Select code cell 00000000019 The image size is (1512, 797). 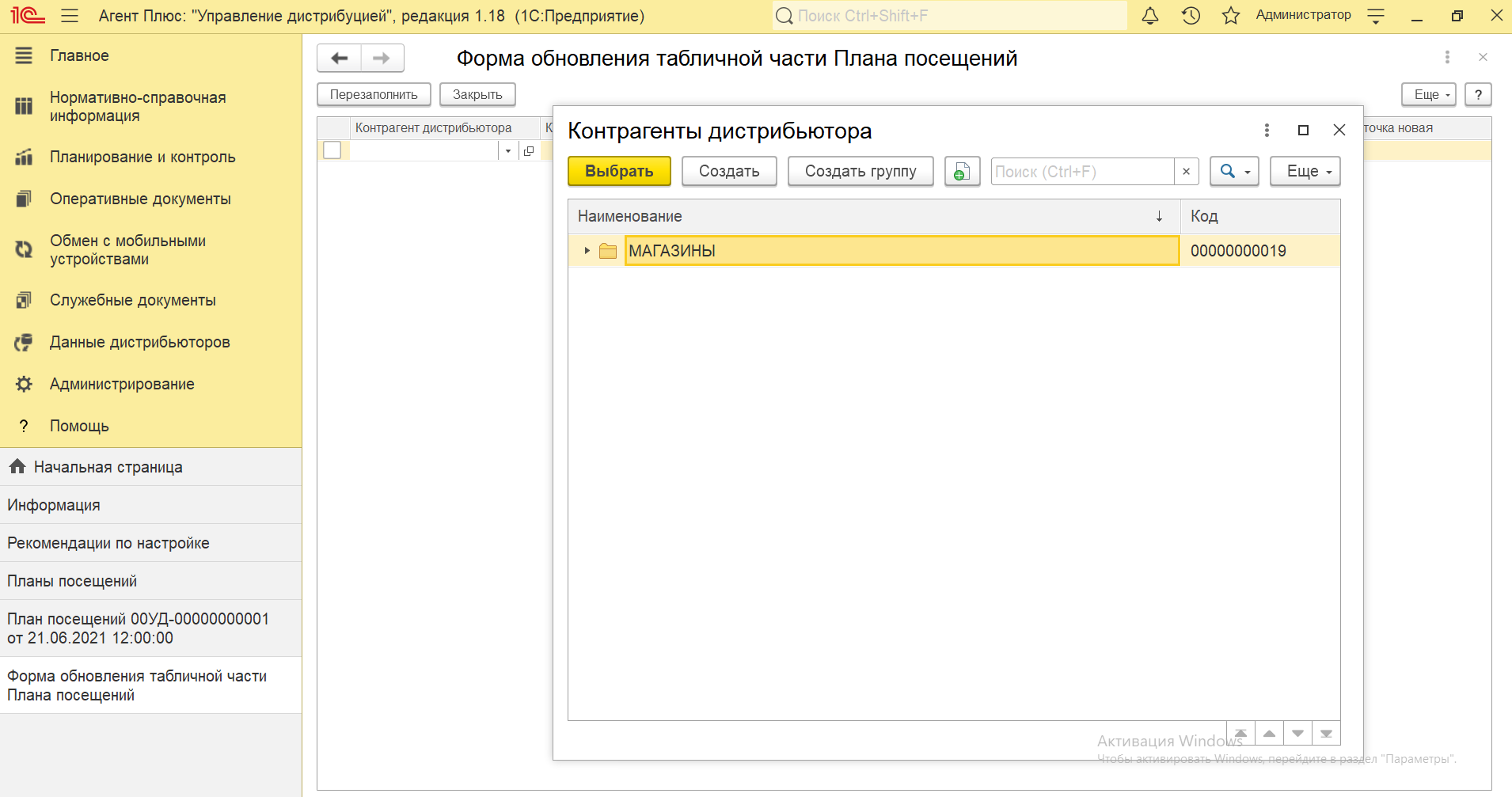[x=1260, y=251]
